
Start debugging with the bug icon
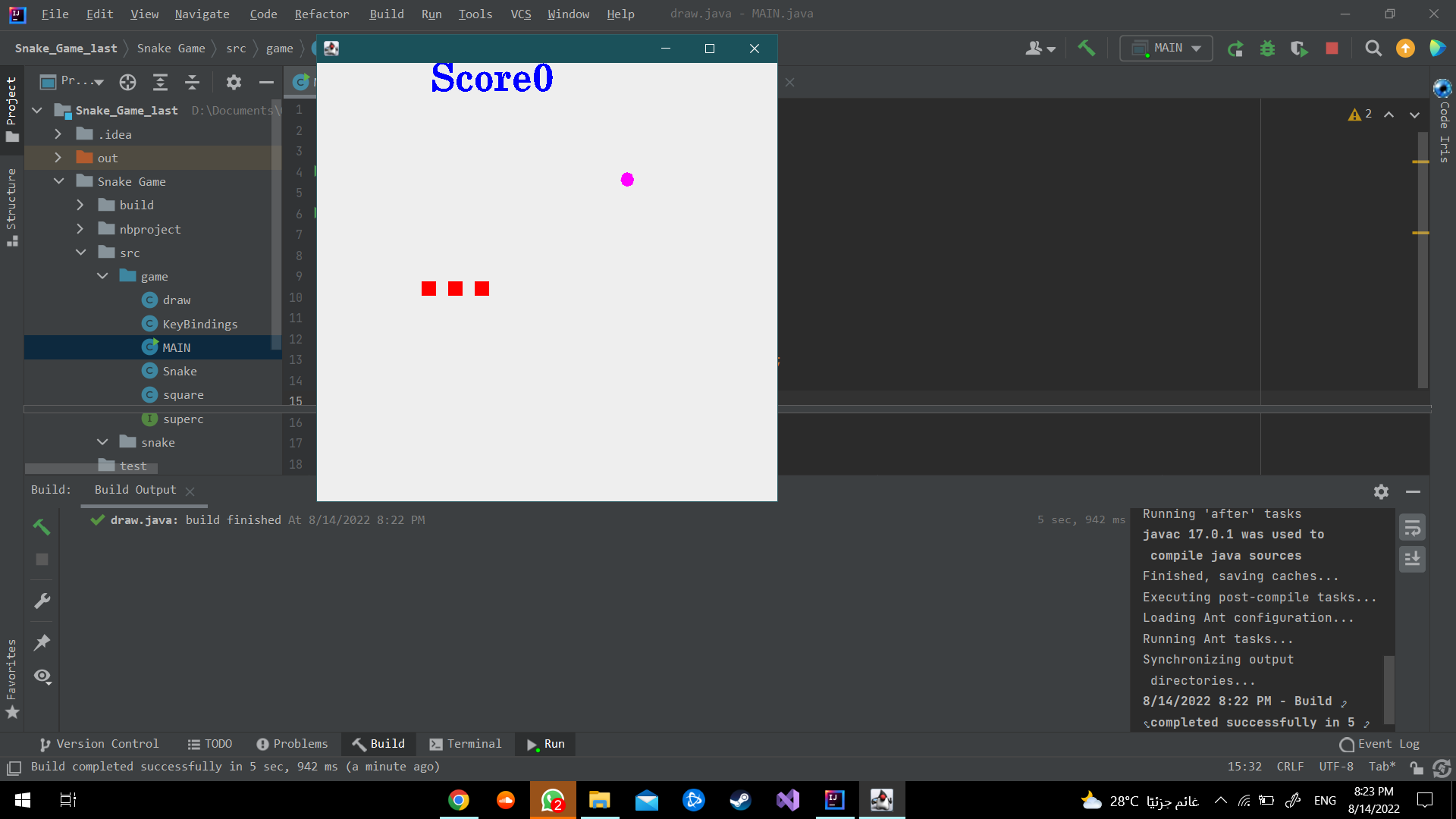pyautogui.click(x=1267, y=48)
